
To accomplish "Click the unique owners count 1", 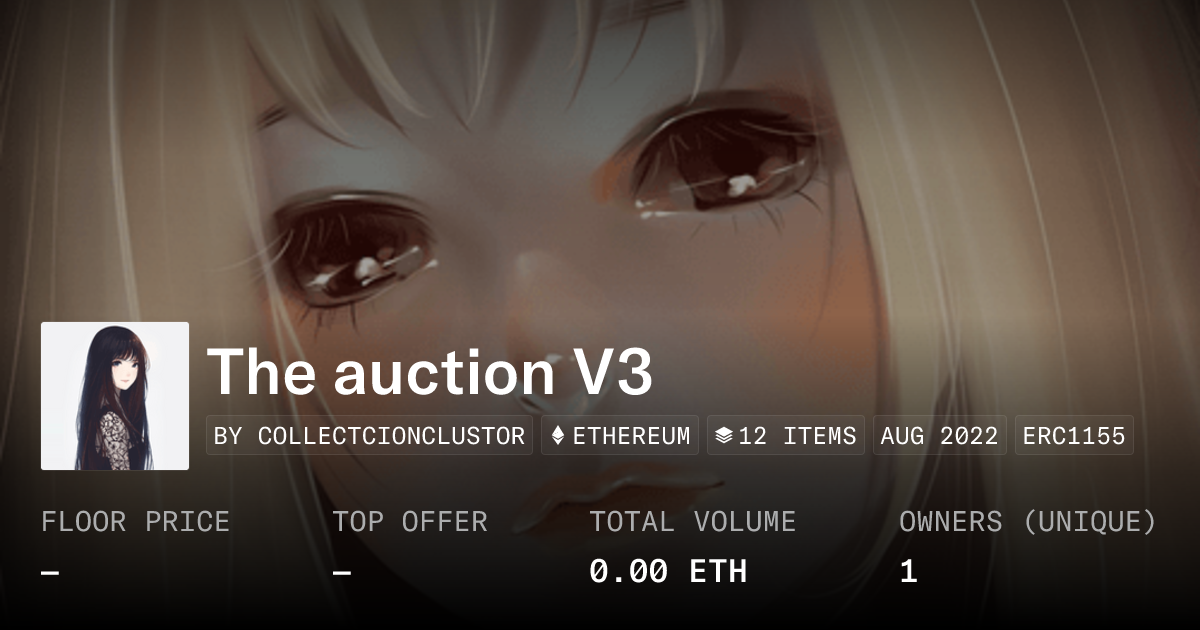I will coord(908,572).
